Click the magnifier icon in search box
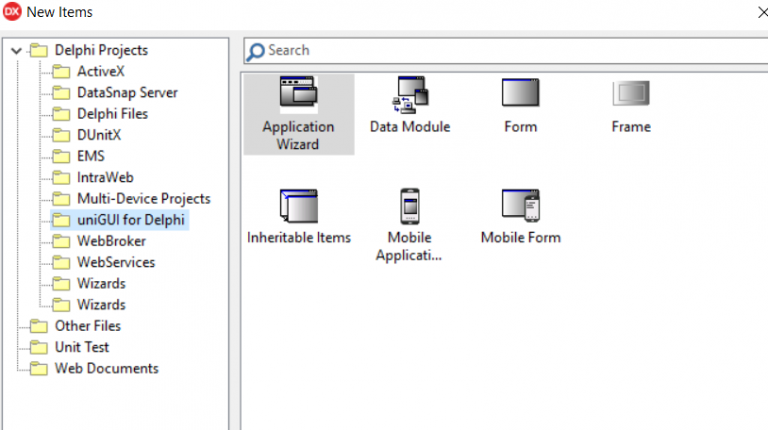This screenshot has width=768, height=430. 256,51
